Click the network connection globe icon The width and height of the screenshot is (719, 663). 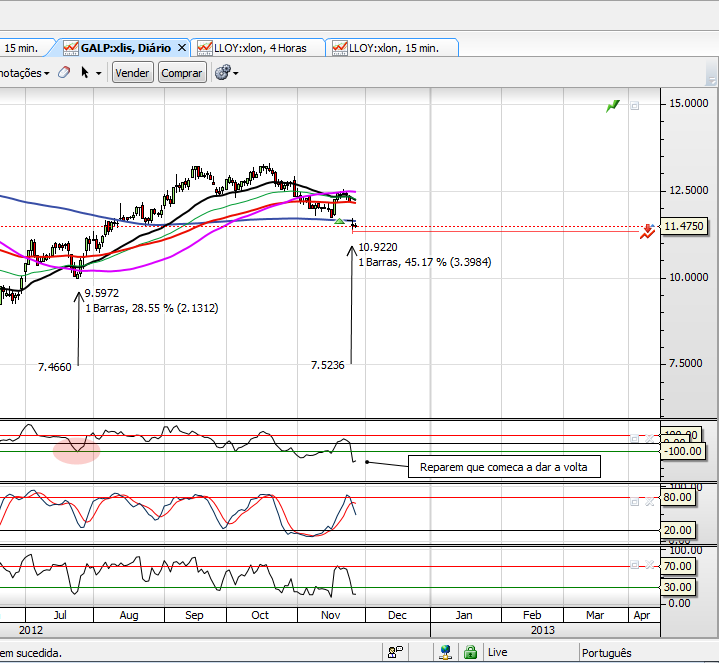(445, 652)
